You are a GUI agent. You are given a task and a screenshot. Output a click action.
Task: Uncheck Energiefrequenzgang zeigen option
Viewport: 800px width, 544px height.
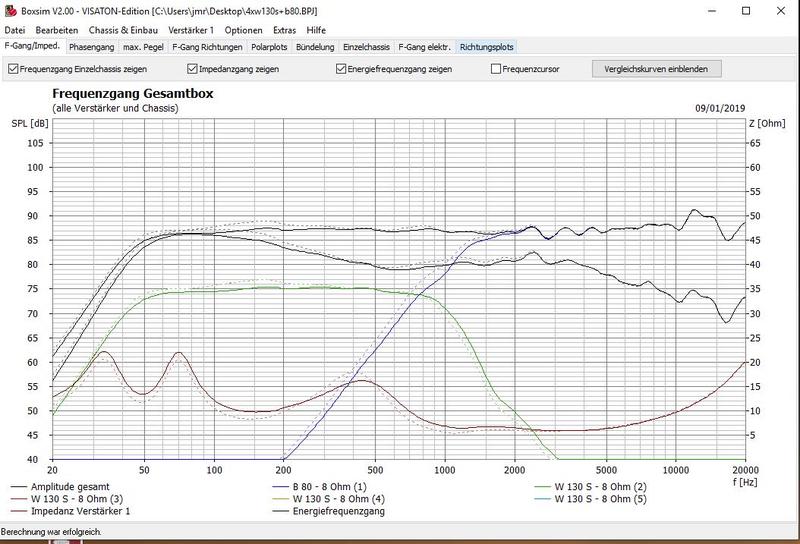[342, 69]
